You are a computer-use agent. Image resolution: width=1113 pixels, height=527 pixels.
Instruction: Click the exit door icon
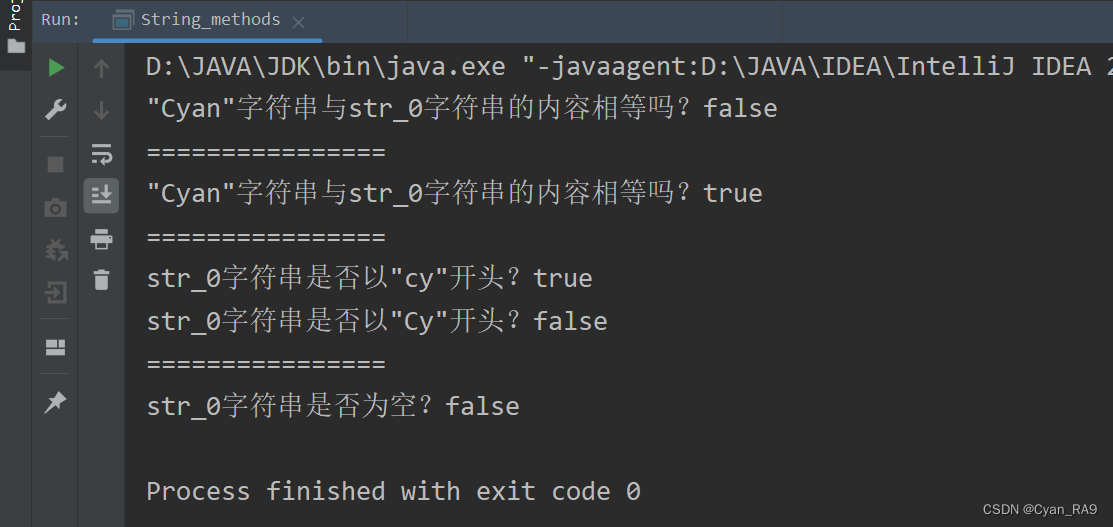tap(55, 292)
